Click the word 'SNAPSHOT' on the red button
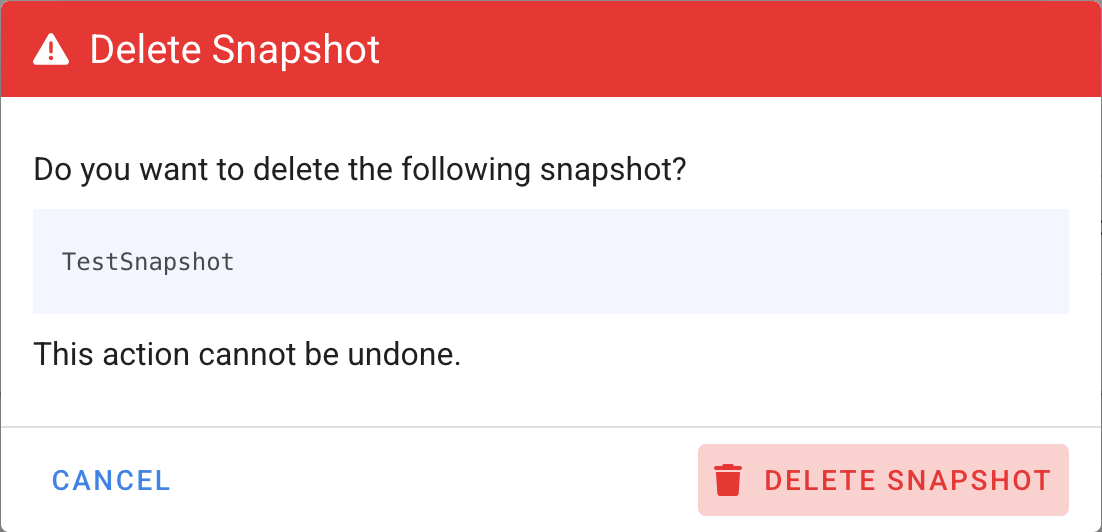This screenshot has height=532, width=1102. (x=968, y=481)
